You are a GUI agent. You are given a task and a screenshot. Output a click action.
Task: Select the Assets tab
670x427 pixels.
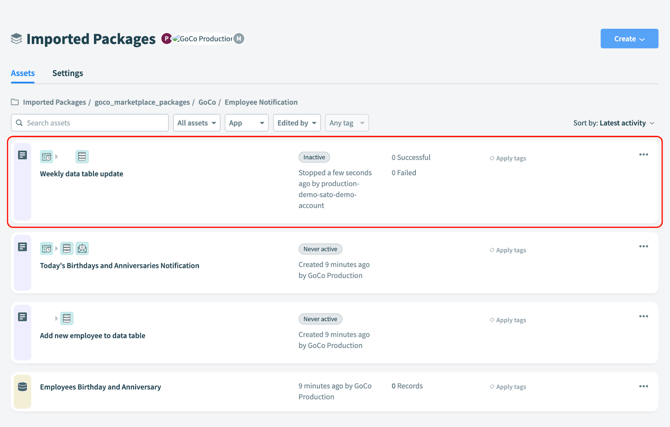(x=22, y=73)
